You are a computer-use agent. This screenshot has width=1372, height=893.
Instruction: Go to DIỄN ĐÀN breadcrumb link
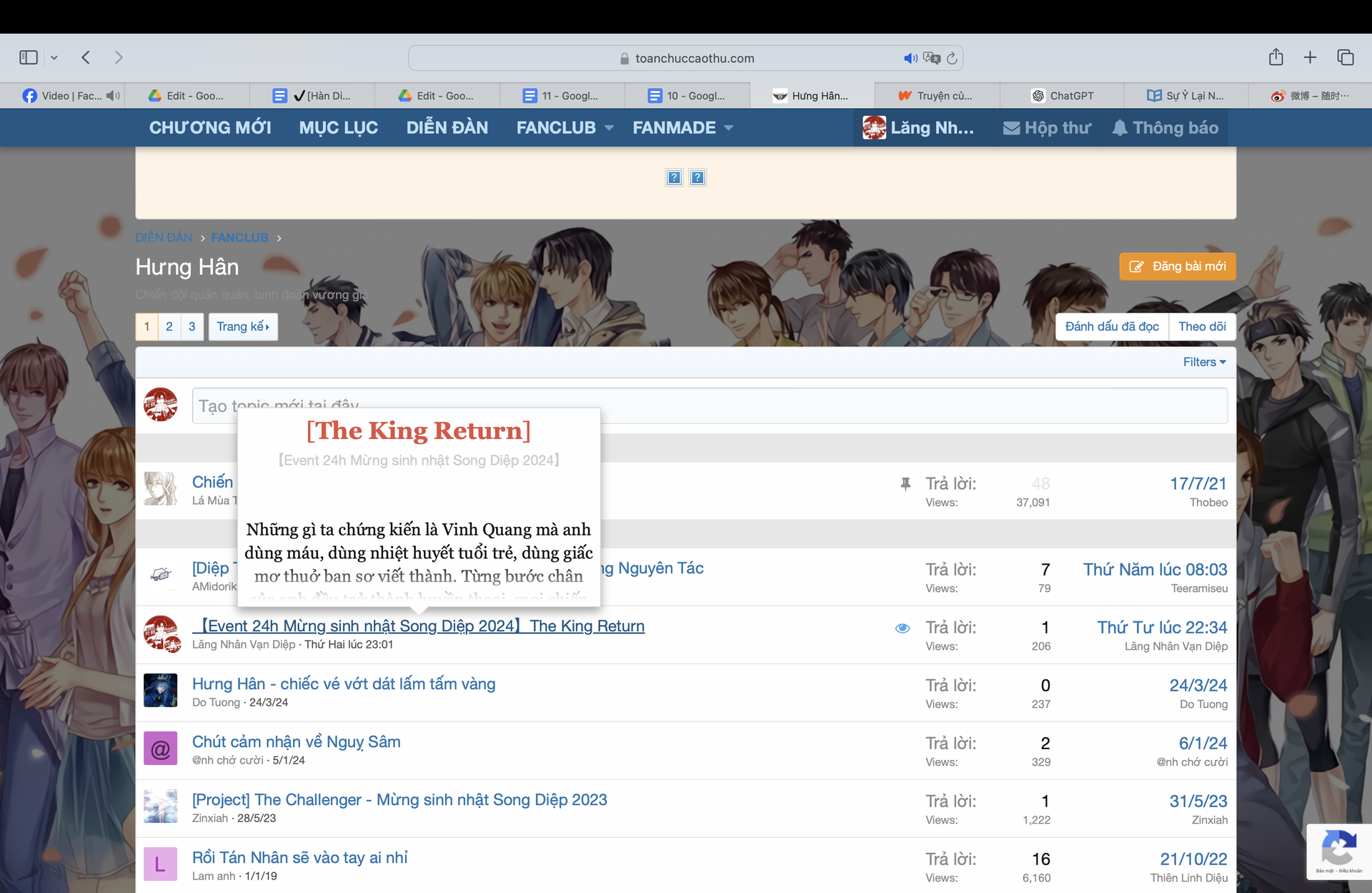pyautogui.click(x=164, y=237)
